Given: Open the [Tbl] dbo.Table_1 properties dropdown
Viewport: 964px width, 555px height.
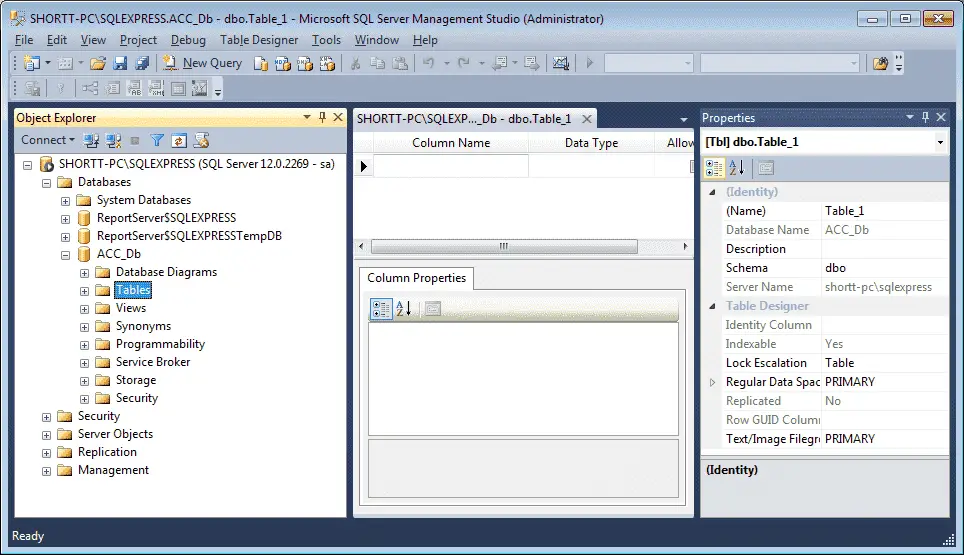Looking at the screenshot, I should 940,143.
